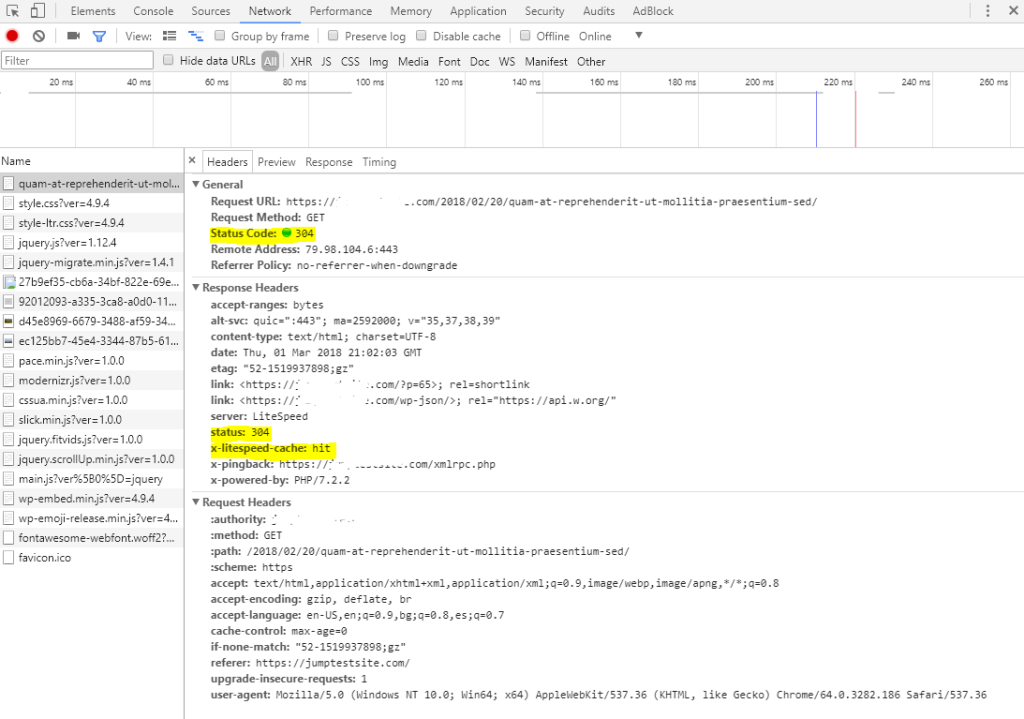1024x719 pixels.
Task: Switch to the Timing tab
Action: 379,162
